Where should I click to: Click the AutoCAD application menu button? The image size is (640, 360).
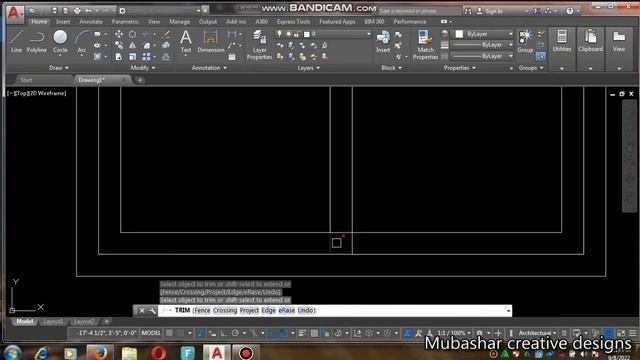pyautogui.click(x=14, y=13)
